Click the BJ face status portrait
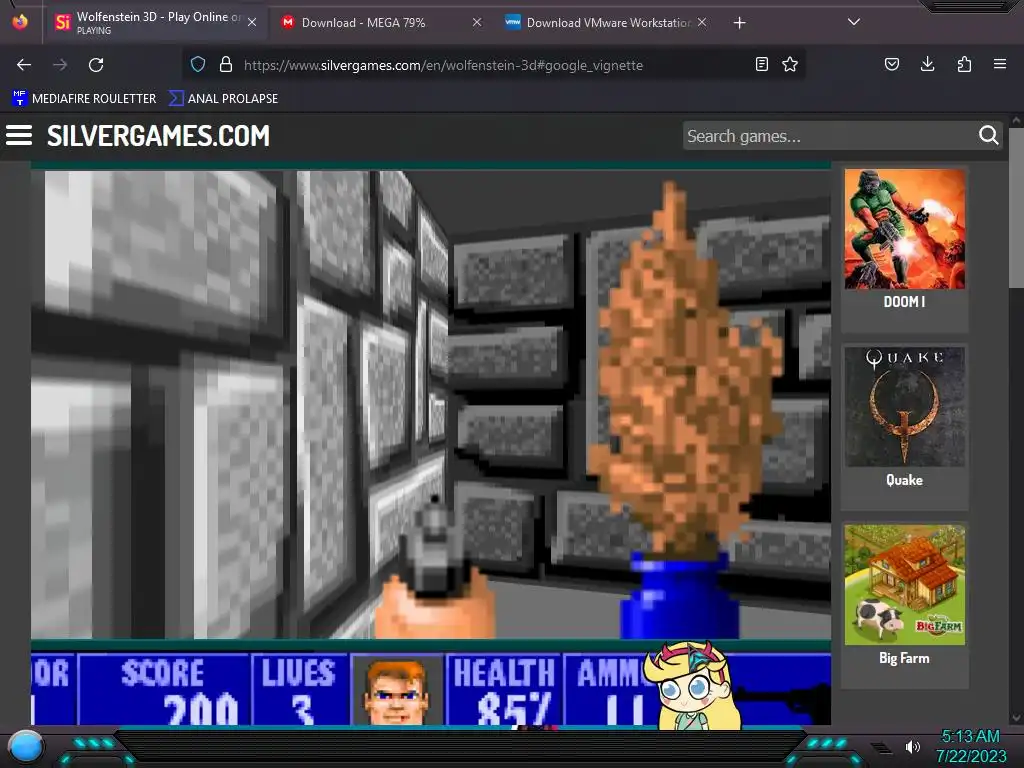Image resolution: width=1024 pixels, height=768 pixels. 396,691
